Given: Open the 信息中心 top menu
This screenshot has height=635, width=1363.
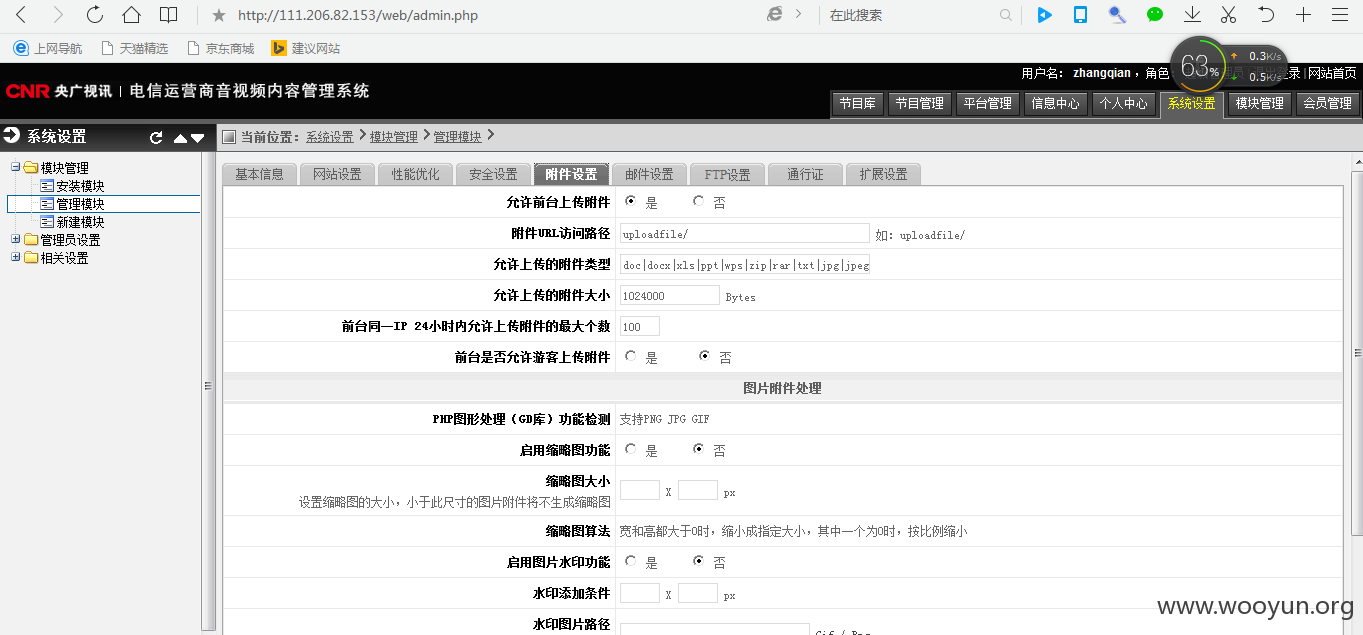Looking at the screenshot, I should pos(1055,103).
